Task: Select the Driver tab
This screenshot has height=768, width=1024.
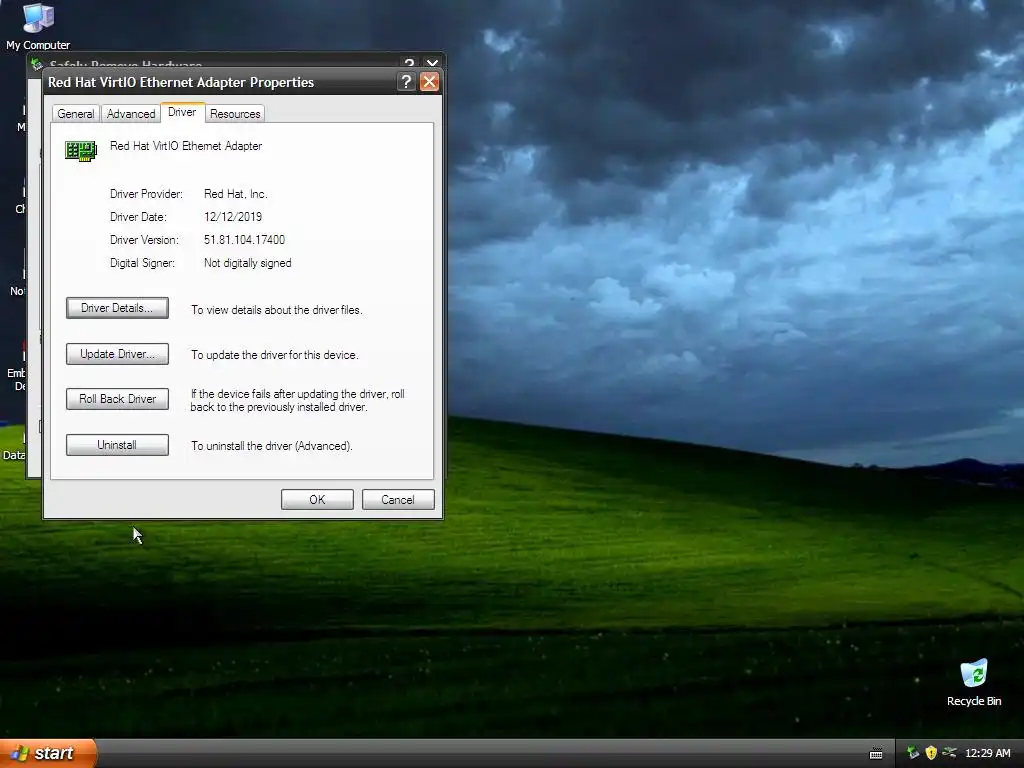Action: 182,112
